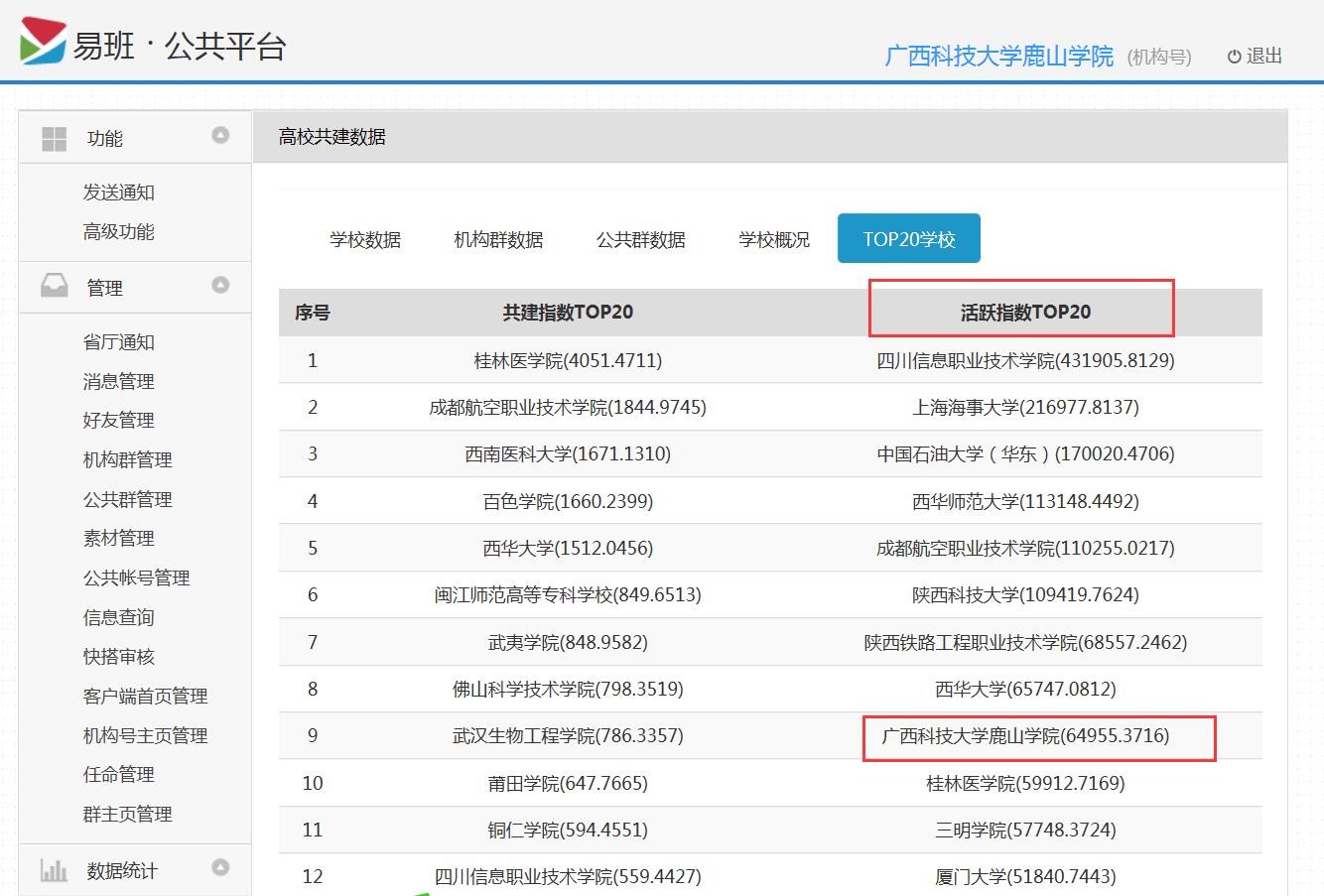Click the 功能 grid icon
This screenshot has height=896, width=1324.
tap(54, 138)
